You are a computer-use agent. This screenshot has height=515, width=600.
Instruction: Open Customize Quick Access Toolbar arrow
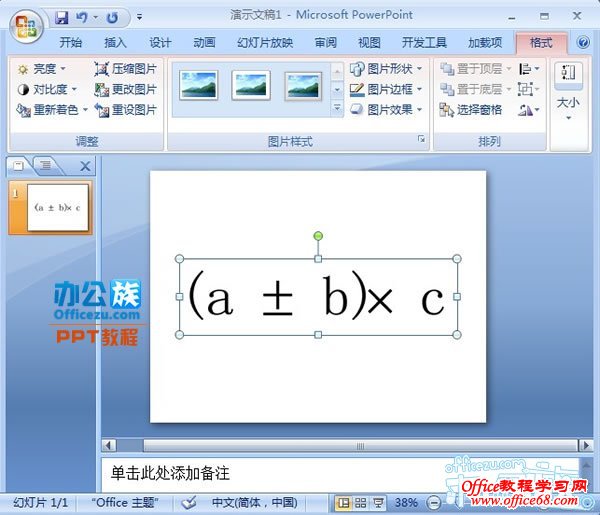140,17
